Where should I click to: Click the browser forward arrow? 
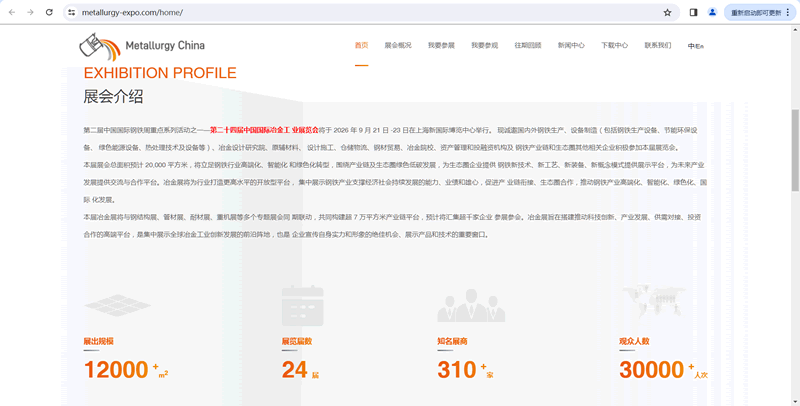pos(30,12)
